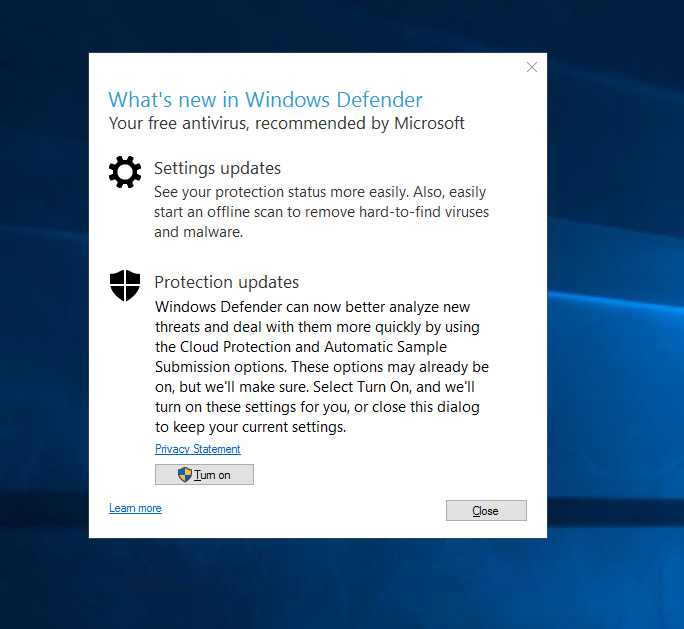This screenshot has height=629, width=684.
Task: Click the "Settings updates" heading
Action: coord(217,168)
